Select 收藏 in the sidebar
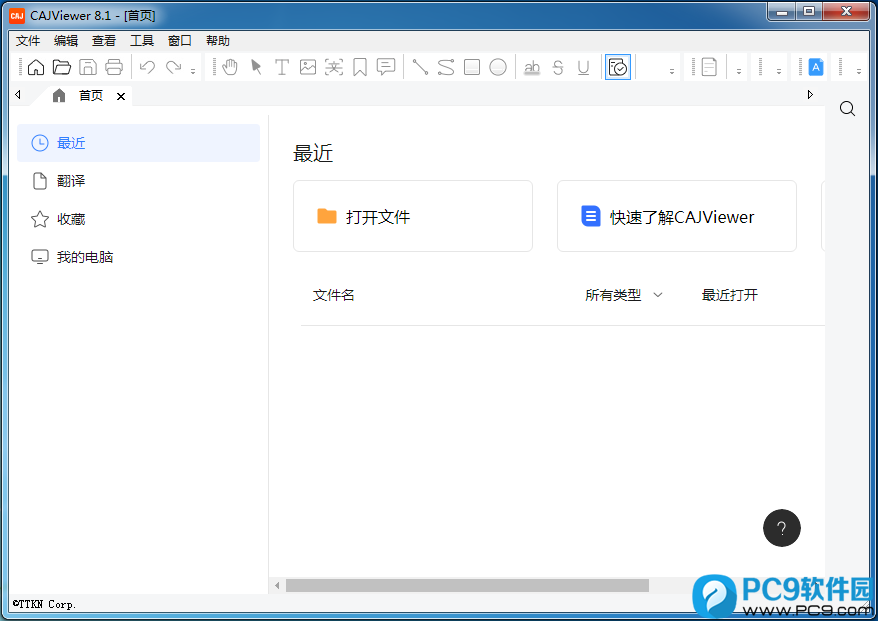This screenshot has height=621, width=878. tap(71, 219)
